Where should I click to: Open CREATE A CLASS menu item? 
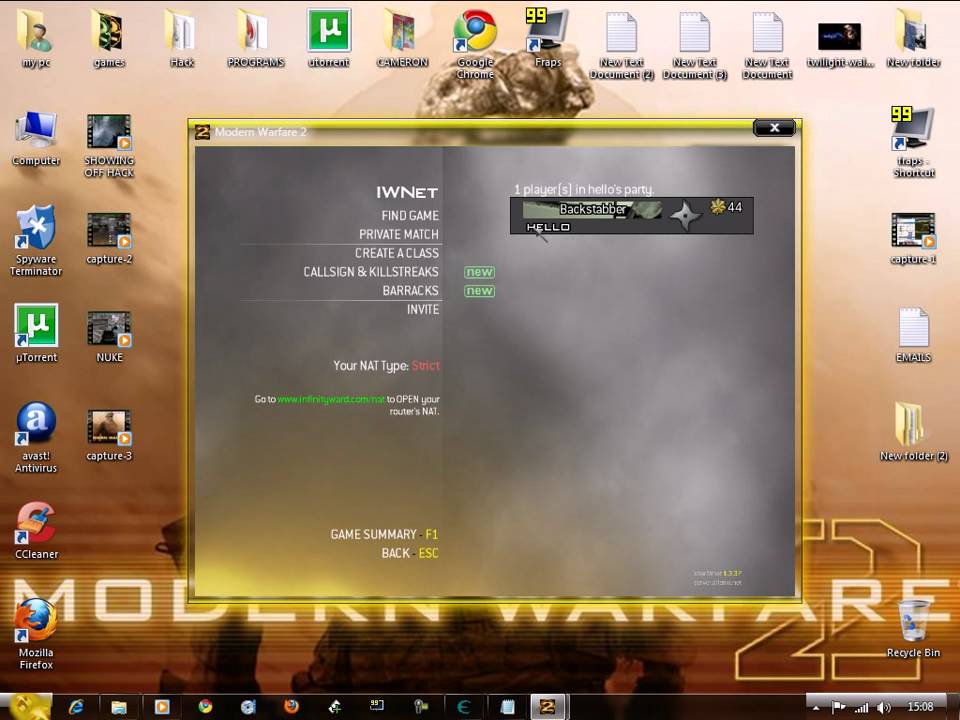[397, 253]
